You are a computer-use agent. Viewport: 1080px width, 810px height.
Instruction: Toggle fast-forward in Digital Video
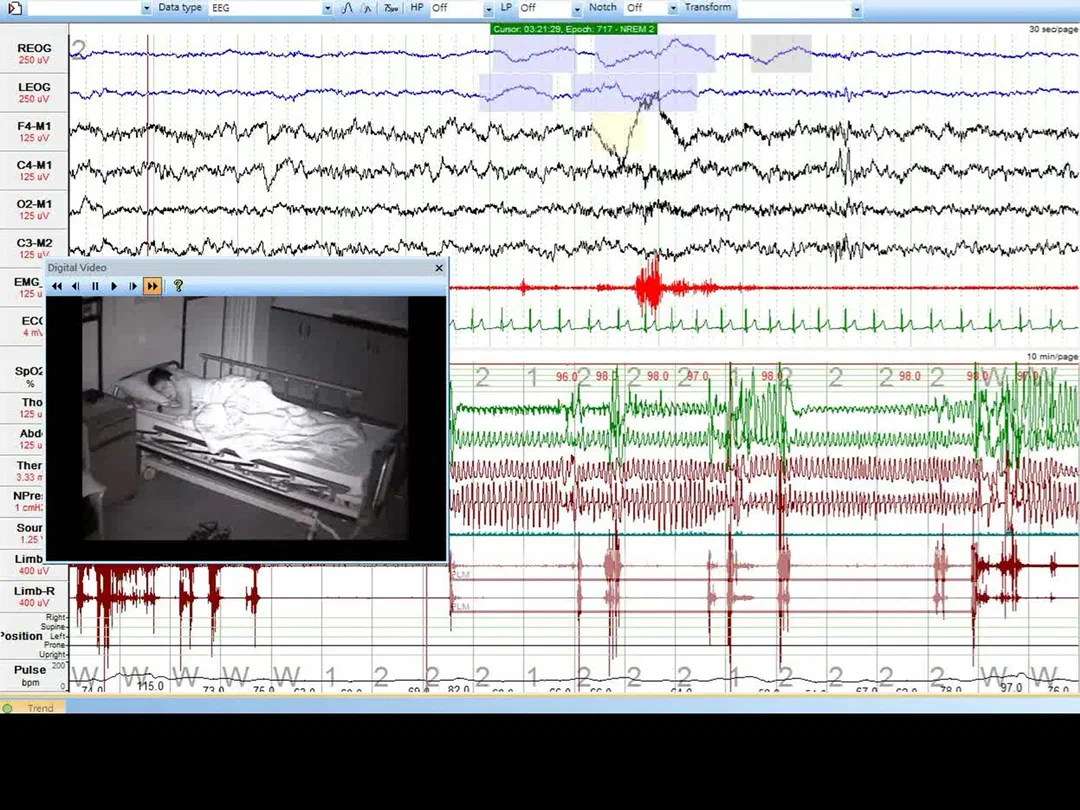coord(152,286)
